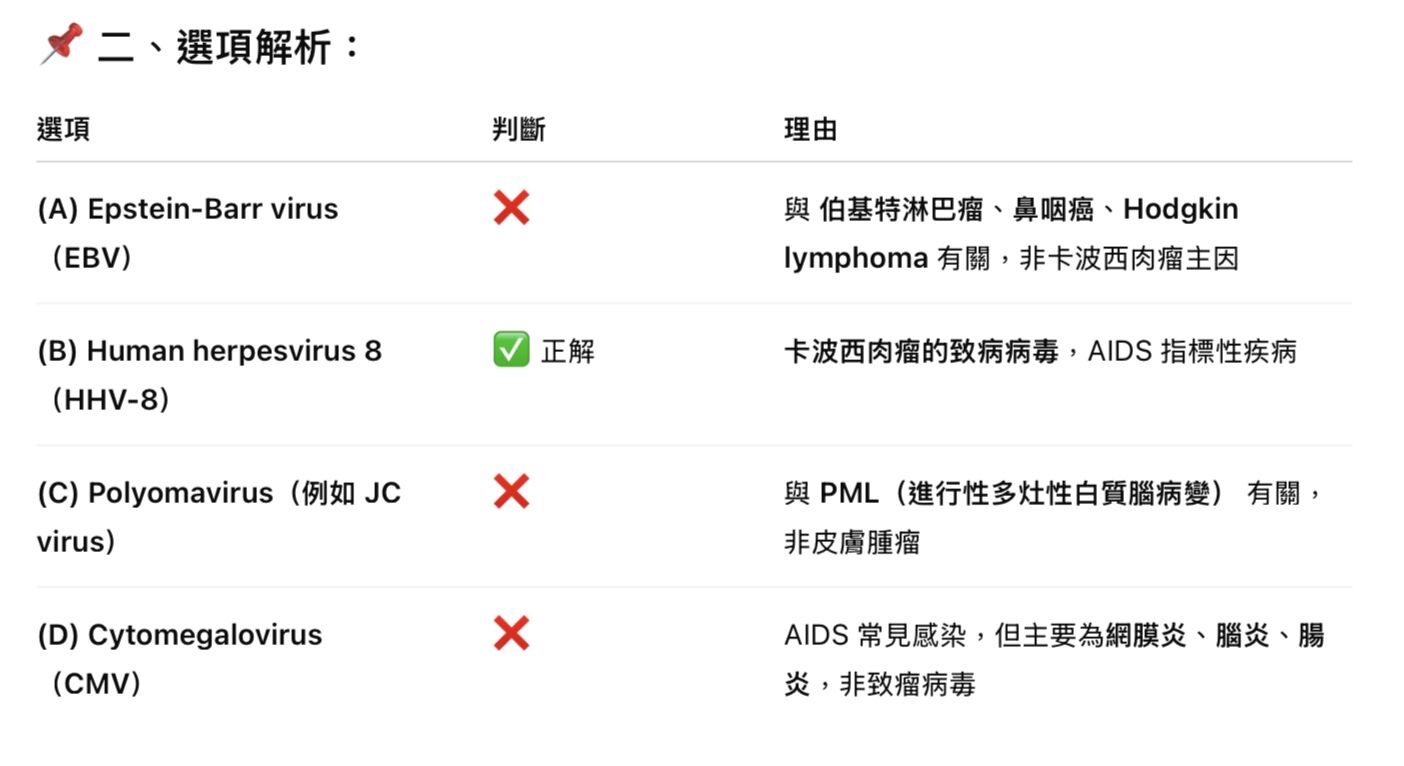Click the bold 卡波西肉瘤的致病病毒 text
Screen dimensions: 1404x766
click(920, 351)
